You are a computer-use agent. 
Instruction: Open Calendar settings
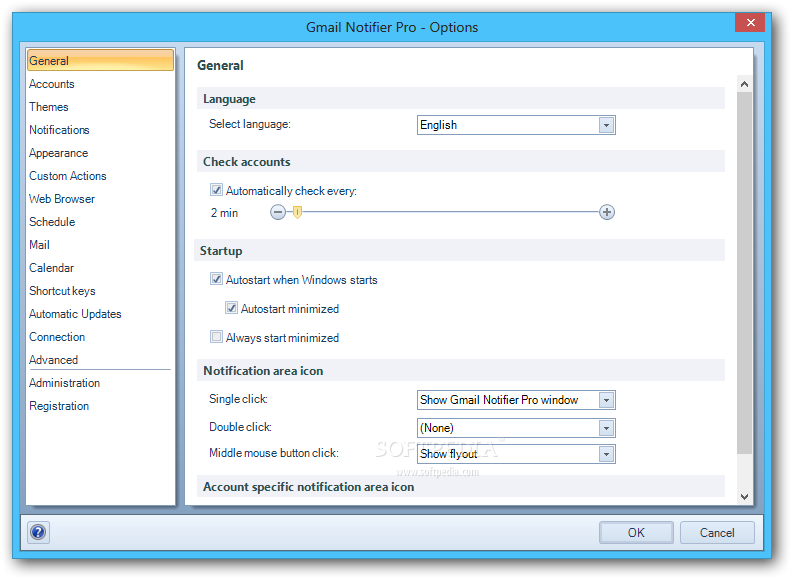(x=52, y=268)
